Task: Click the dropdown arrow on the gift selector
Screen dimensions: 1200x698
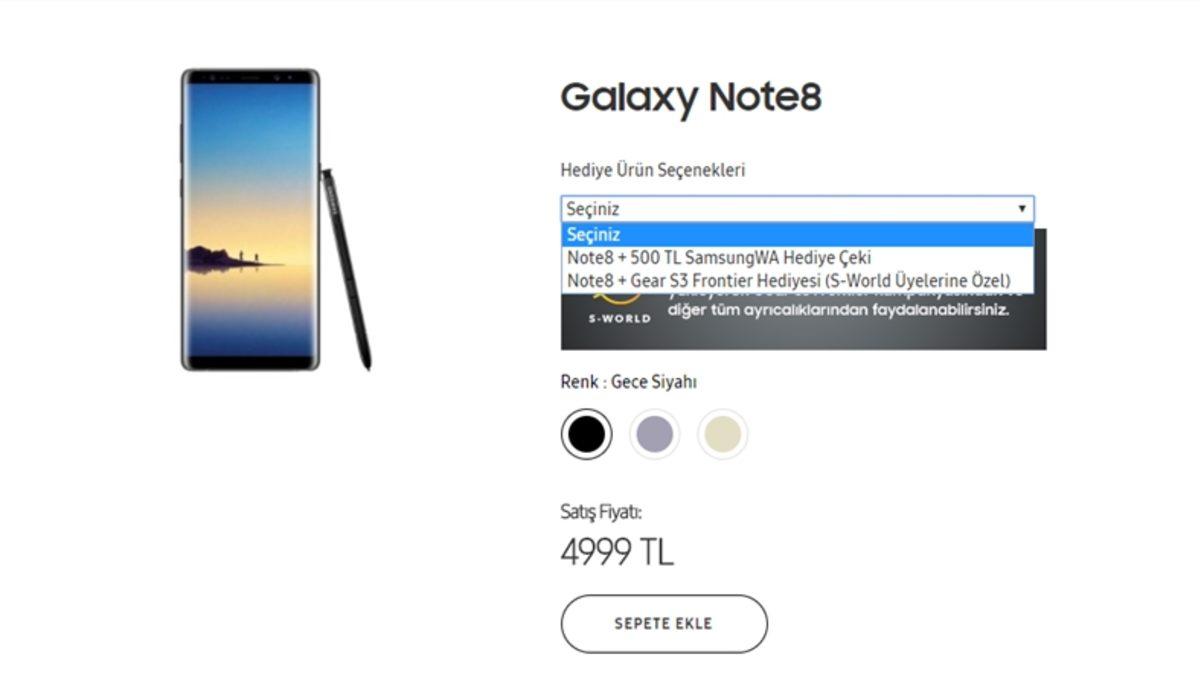Action: pos(1022,208)
